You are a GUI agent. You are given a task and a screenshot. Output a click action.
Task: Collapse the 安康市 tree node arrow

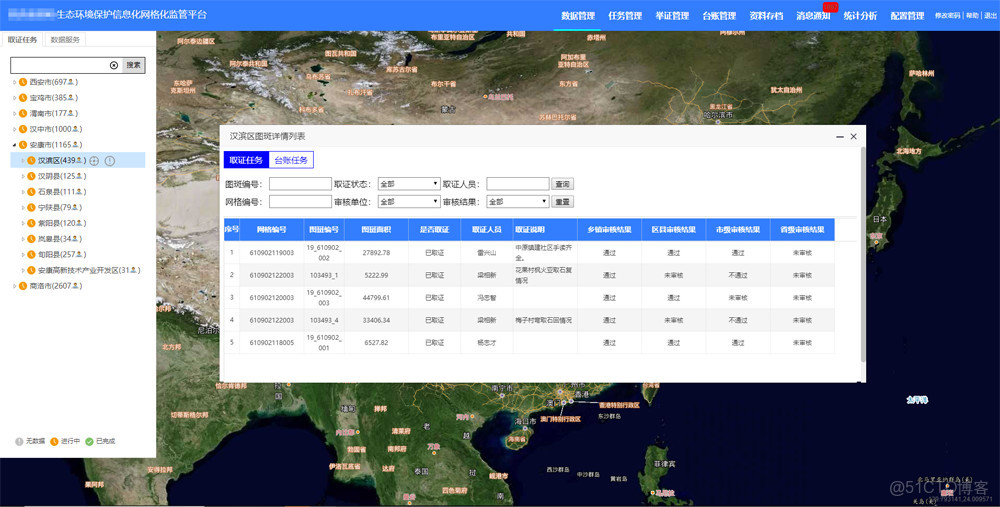coord(15,145)
